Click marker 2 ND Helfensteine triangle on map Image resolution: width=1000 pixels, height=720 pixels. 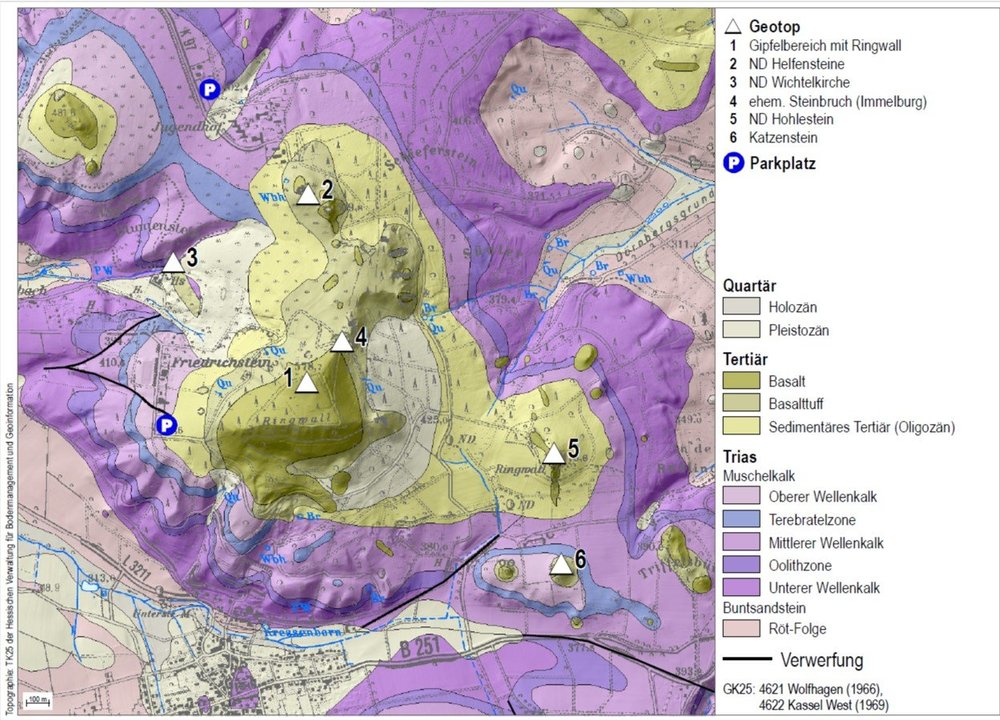[308, 197]
